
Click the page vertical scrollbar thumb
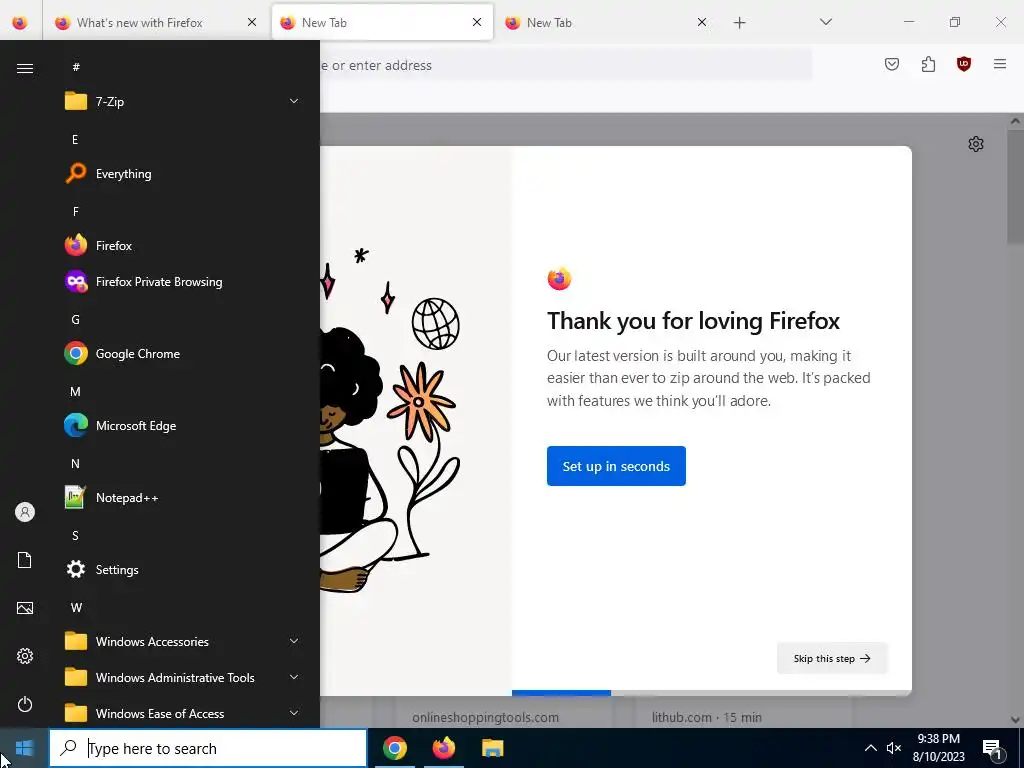coord(1015,186)
